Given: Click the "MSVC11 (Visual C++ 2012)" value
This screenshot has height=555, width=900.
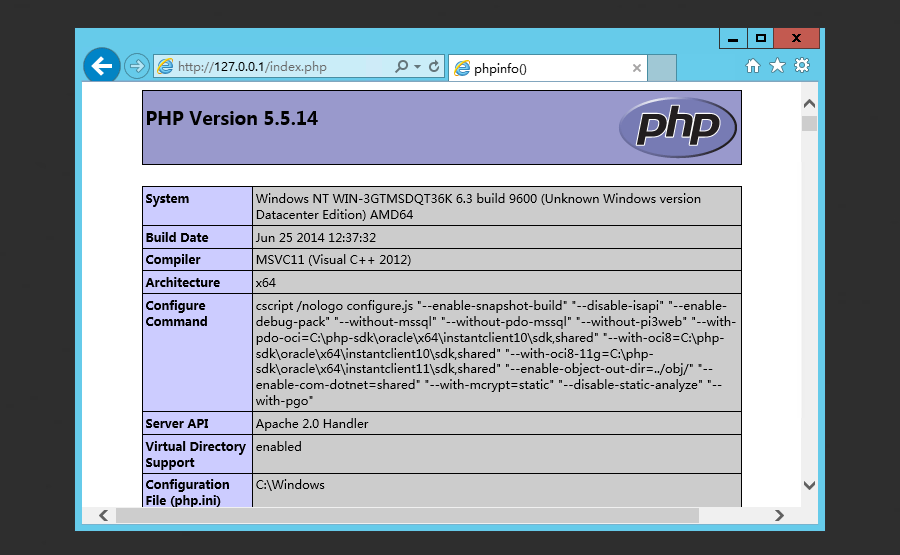Looking at the screenshot, I should (x=333, y=259).
